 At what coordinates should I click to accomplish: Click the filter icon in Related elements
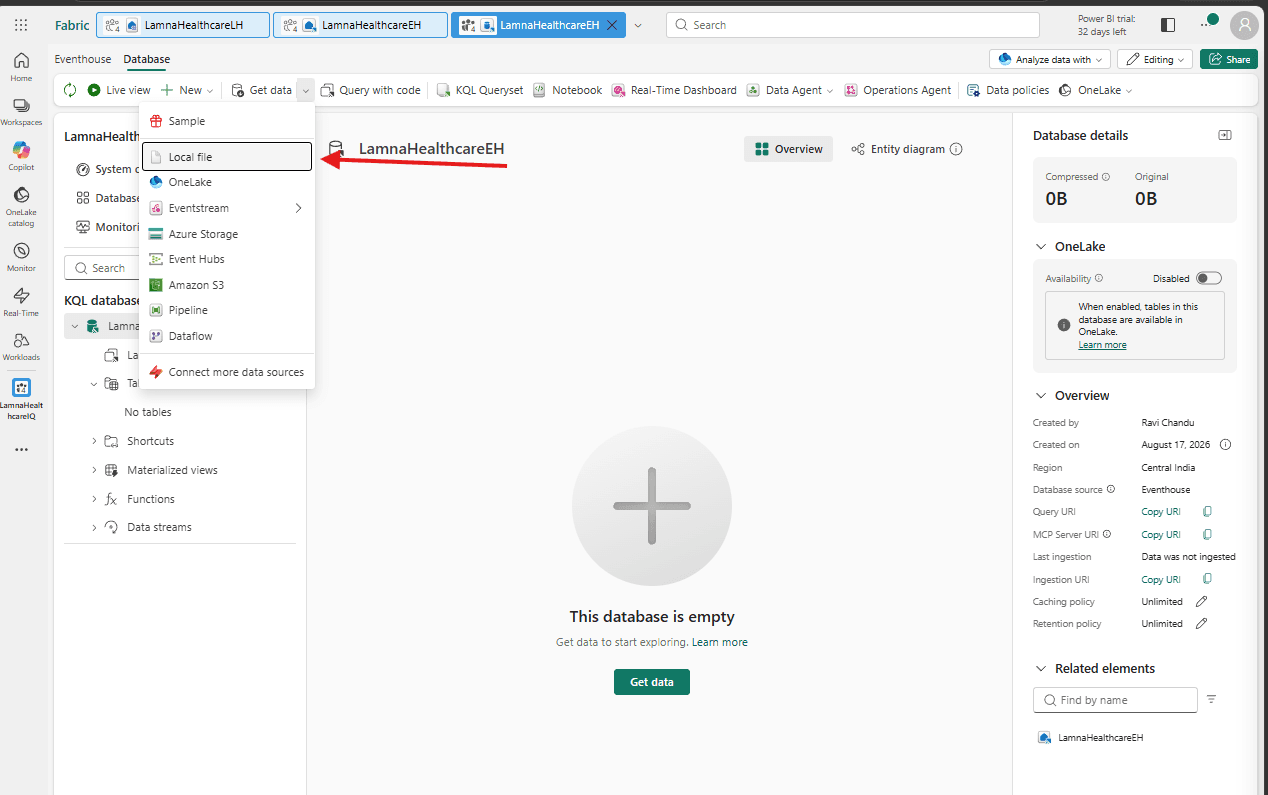(x=1211, y=699)
